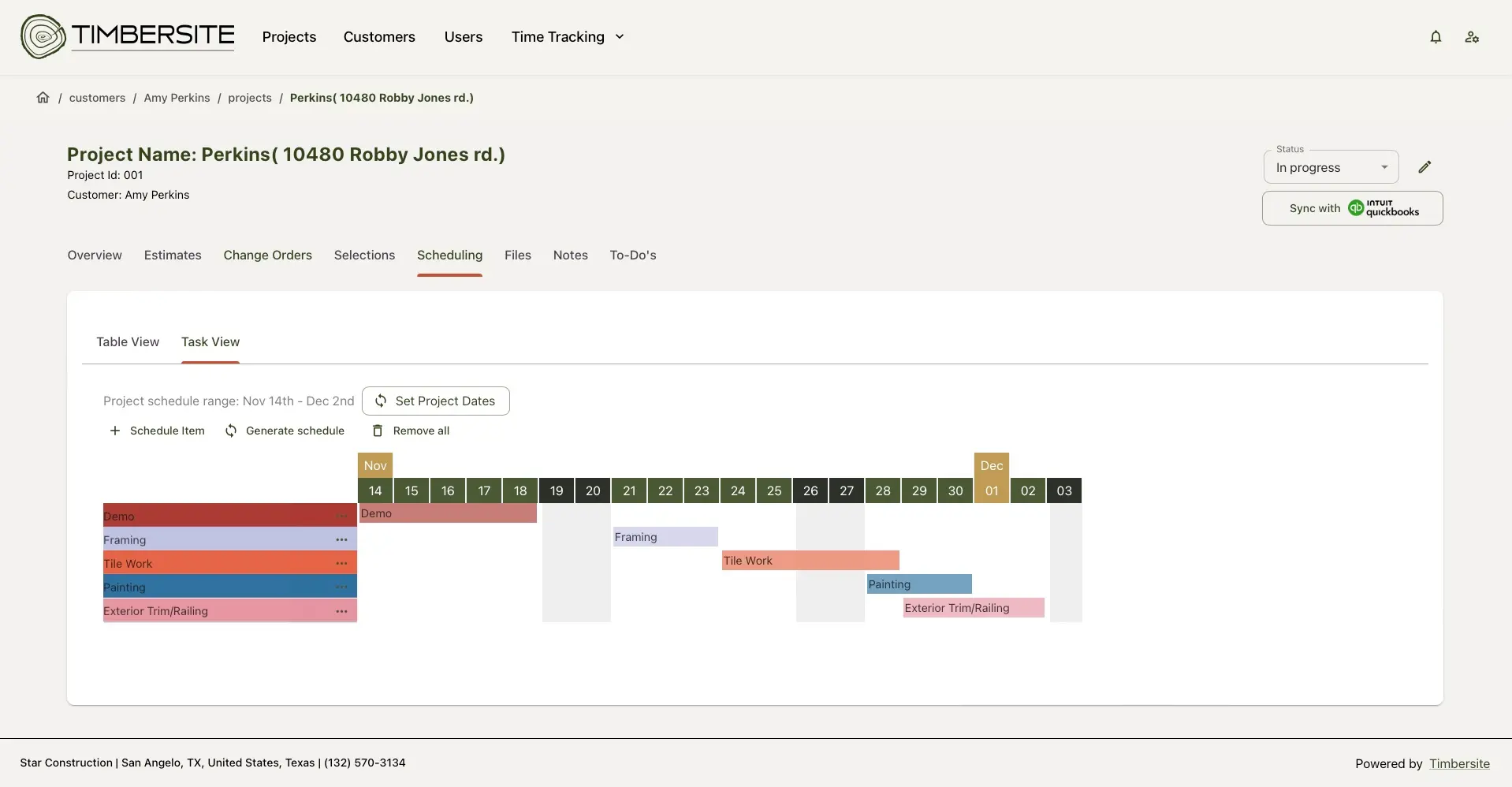Follow the Timbersite footer link
Image resolution: width=1512 pixels, height=787 pixels.
pyautogui.click(x=1459, y=763)
